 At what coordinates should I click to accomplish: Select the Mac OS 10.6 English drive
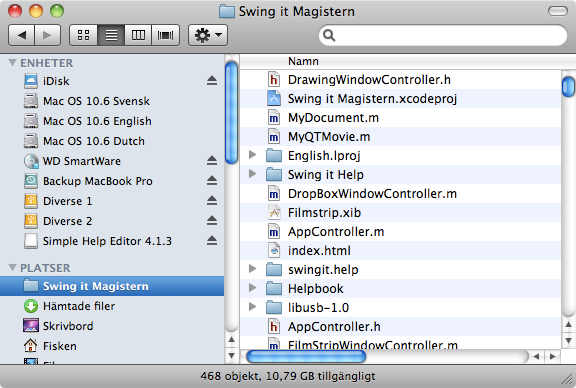(x=112, y=121)
